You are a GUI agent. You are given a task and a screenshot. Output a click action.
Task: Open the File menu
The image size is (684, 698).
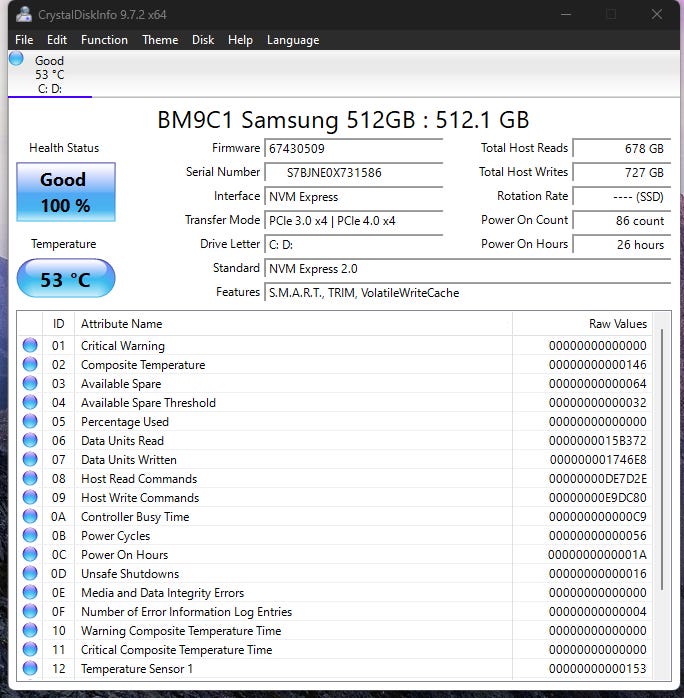[x=24, y=40]
